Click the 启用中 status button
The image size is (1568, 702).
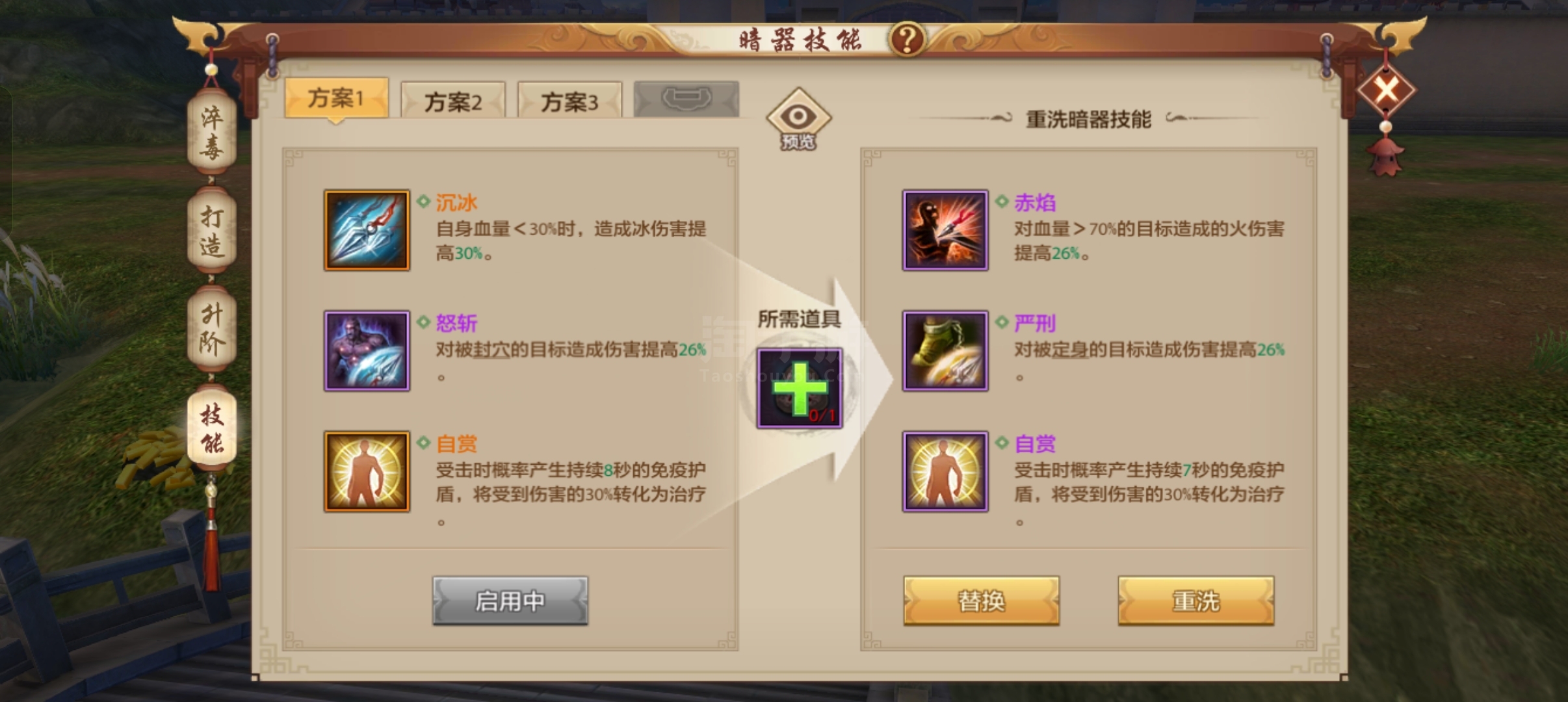[x=510, y=601]
